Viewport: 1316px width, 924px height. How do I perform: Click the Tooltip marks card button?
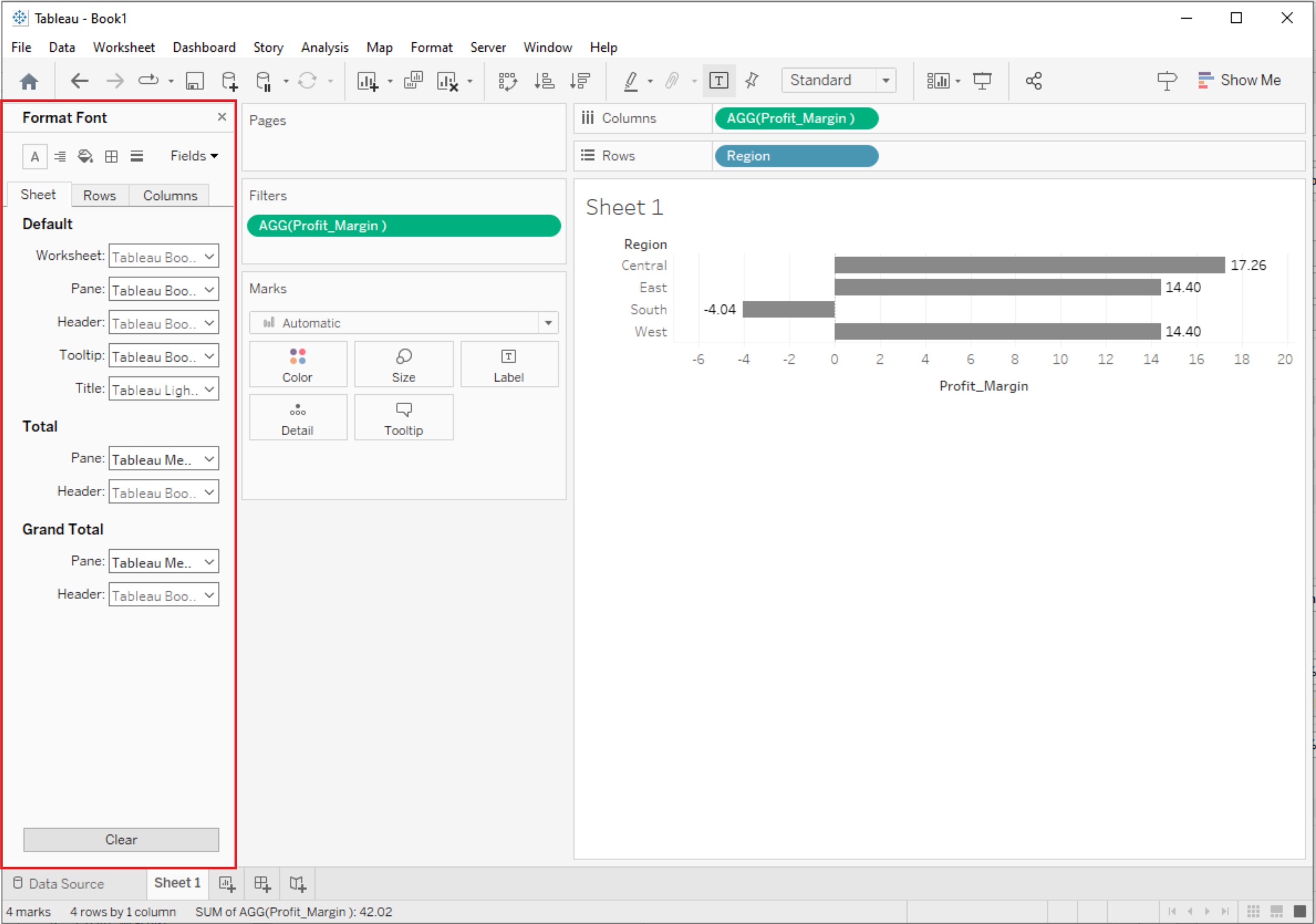coord(403,418)
